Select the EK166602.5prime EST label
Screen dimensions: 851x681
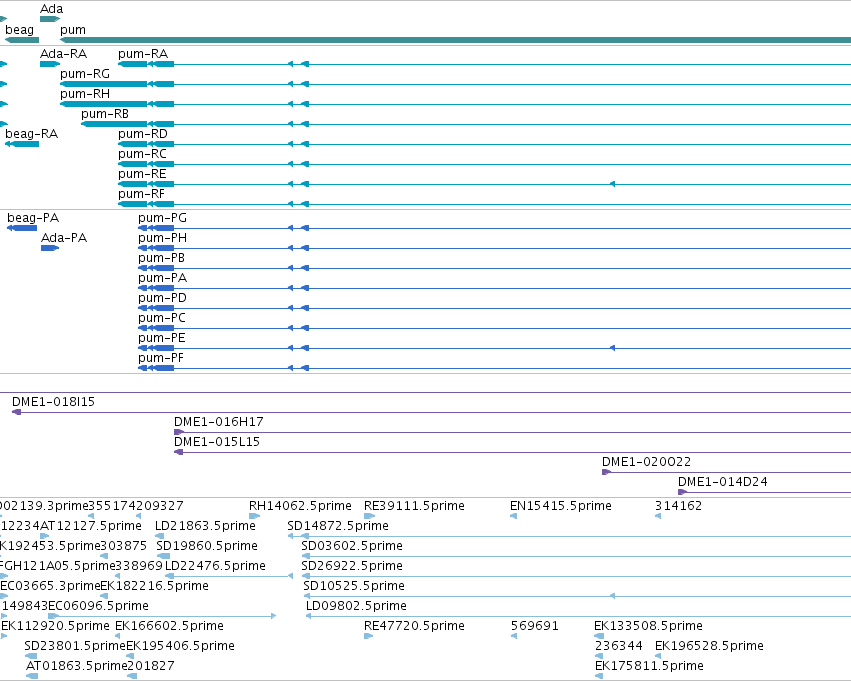point(170,627)
